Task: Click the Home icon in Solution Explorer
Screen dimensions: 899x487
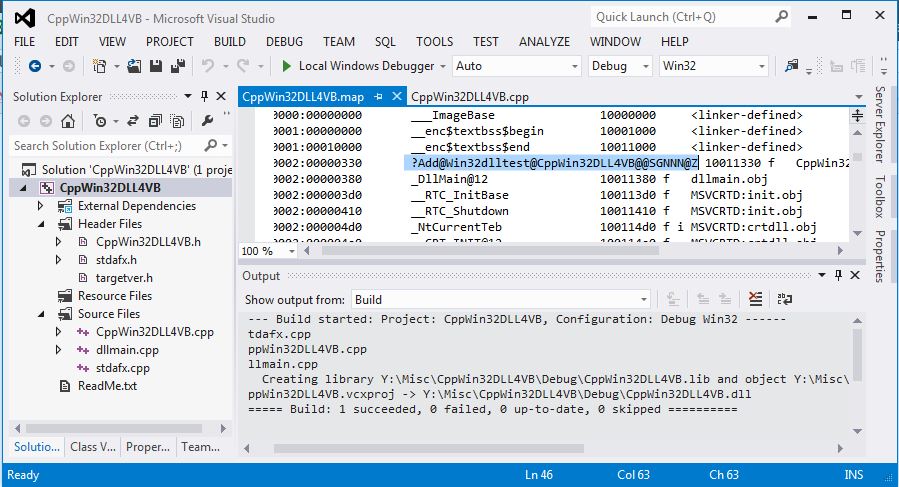Action: 68,121
